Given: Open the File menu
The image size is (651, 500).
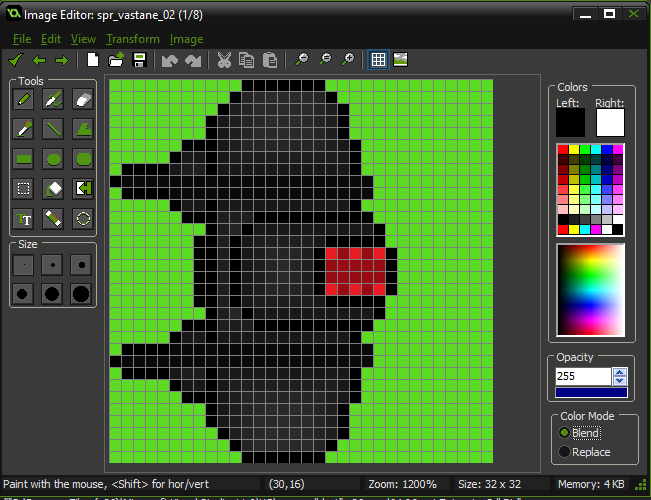Looking at the screenshot, I should [x=22, y=39].
